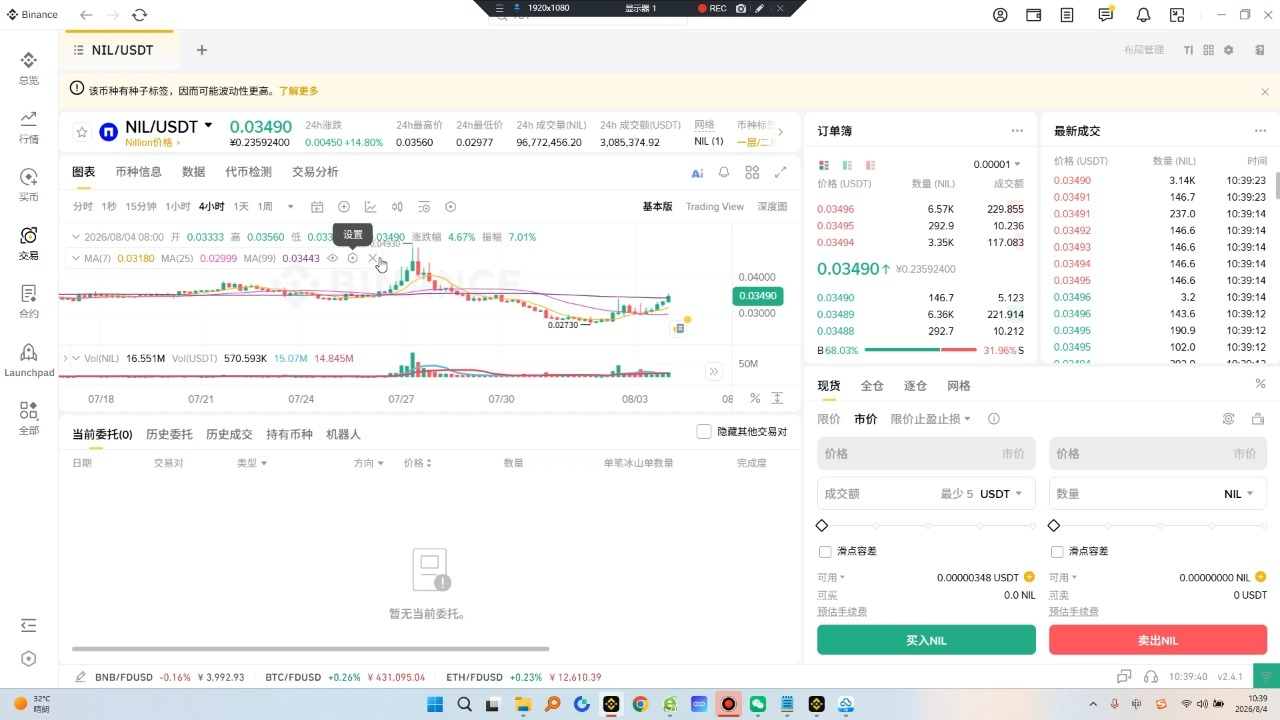Toggle percentage scale on the chart axis
The width and height of the screenshot is (1280, 720).
(x=755, y=398)
